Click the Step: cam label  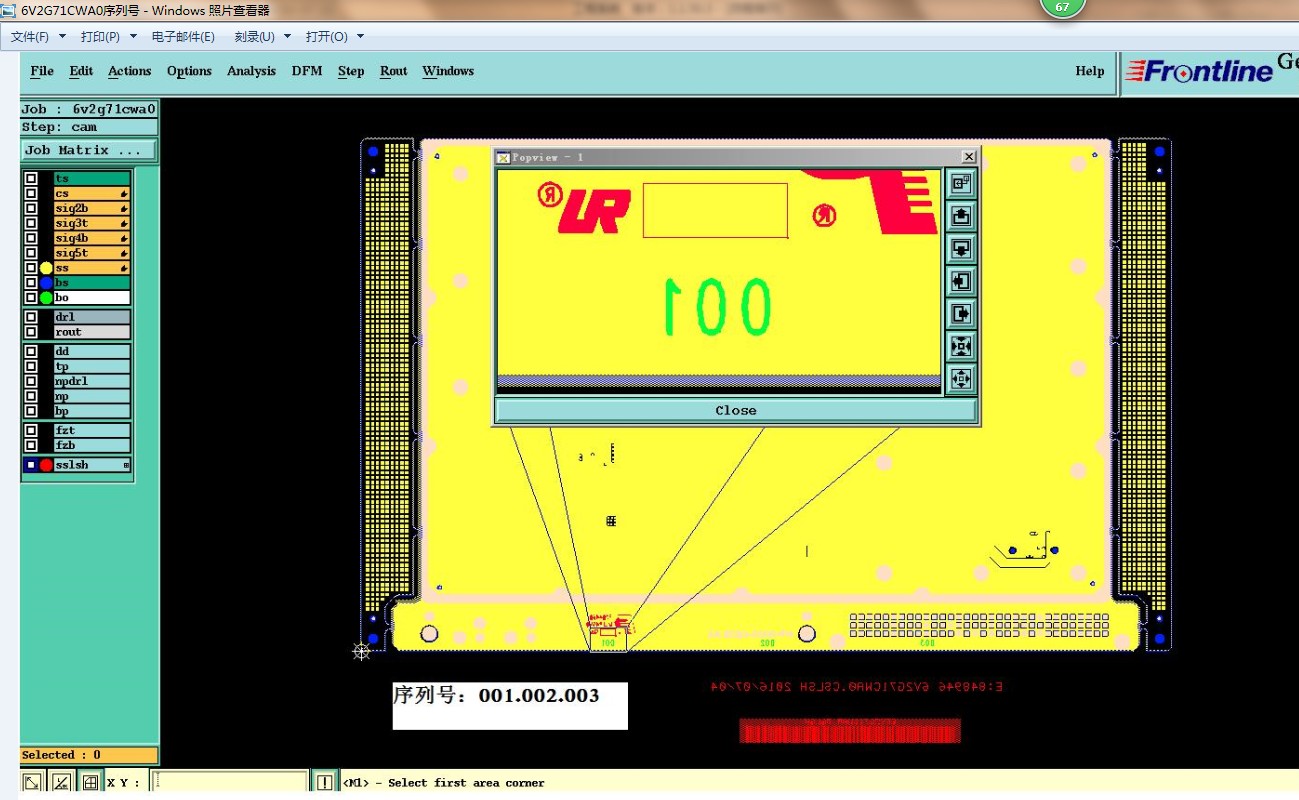(89, 127)
